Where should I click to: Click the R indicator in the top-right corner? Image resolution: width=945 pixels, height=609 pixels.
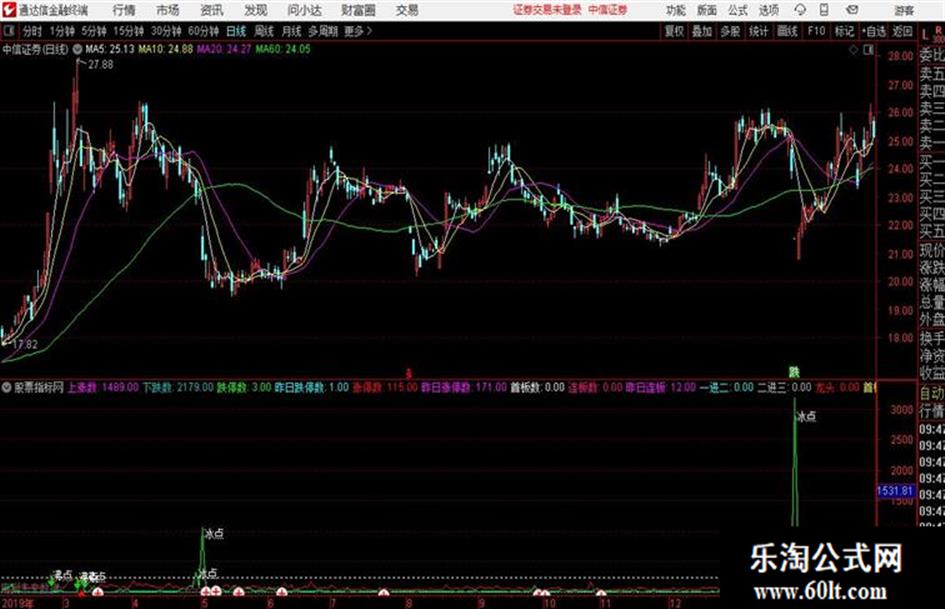pos(938,31)
